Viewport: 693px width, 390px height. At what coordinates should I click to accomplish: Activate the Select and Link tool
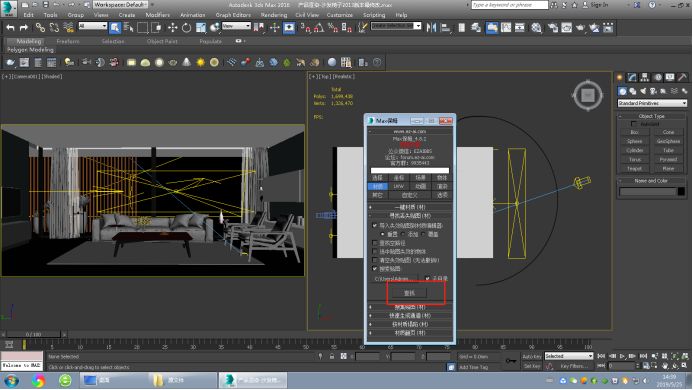click(x=40, y=27)
